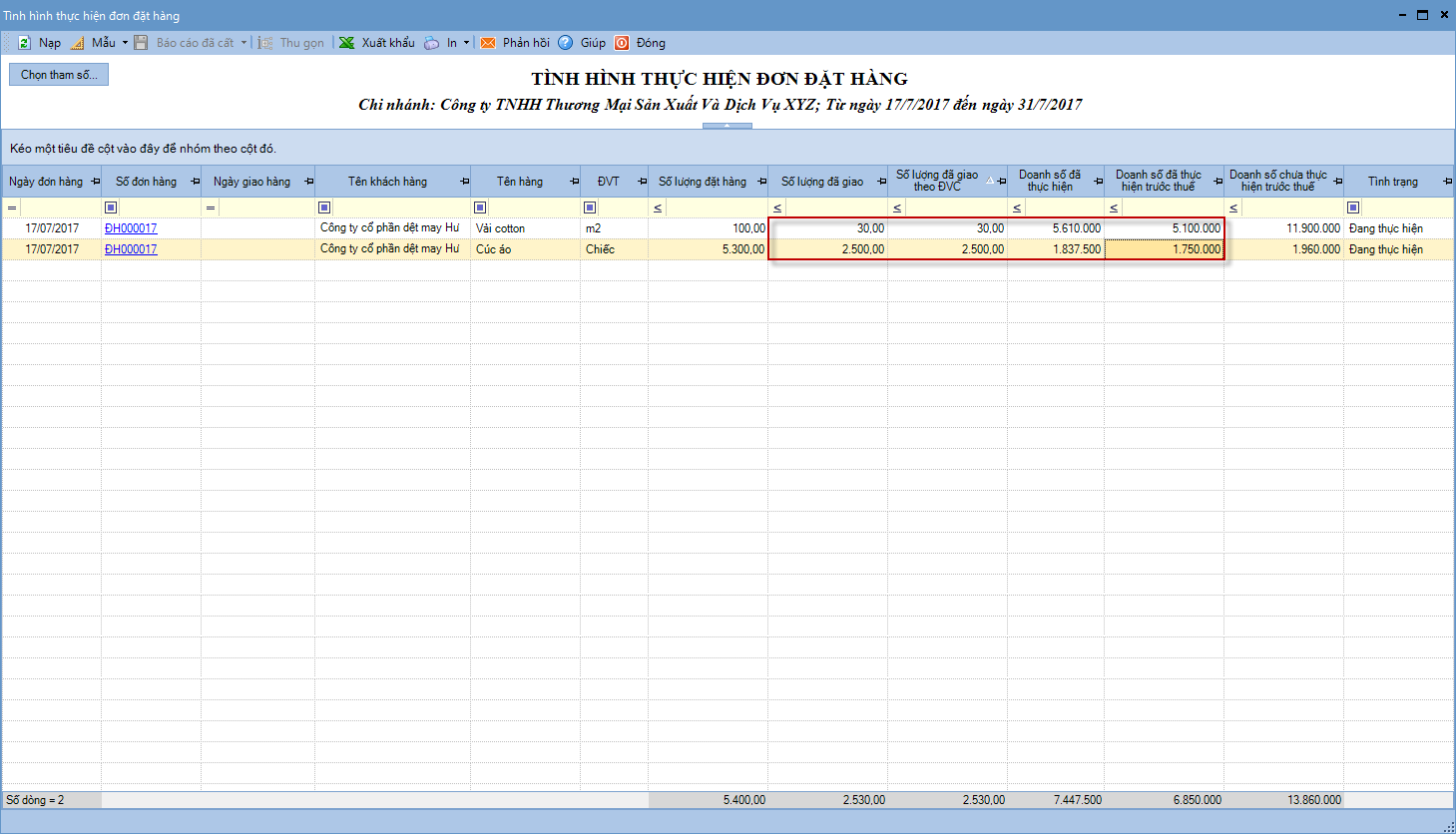Sort by Số lượng đặt hàng header
Image resolution: width=1456 pixels, height=834 pixels.
click(702, 182)
